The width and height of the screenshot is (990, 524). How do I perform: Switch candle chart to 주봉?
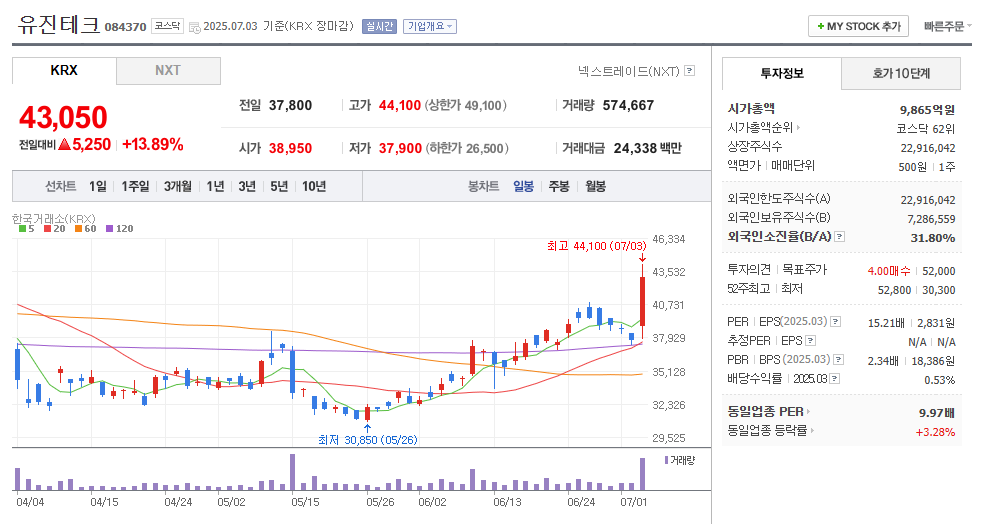(x=559, y=186)
